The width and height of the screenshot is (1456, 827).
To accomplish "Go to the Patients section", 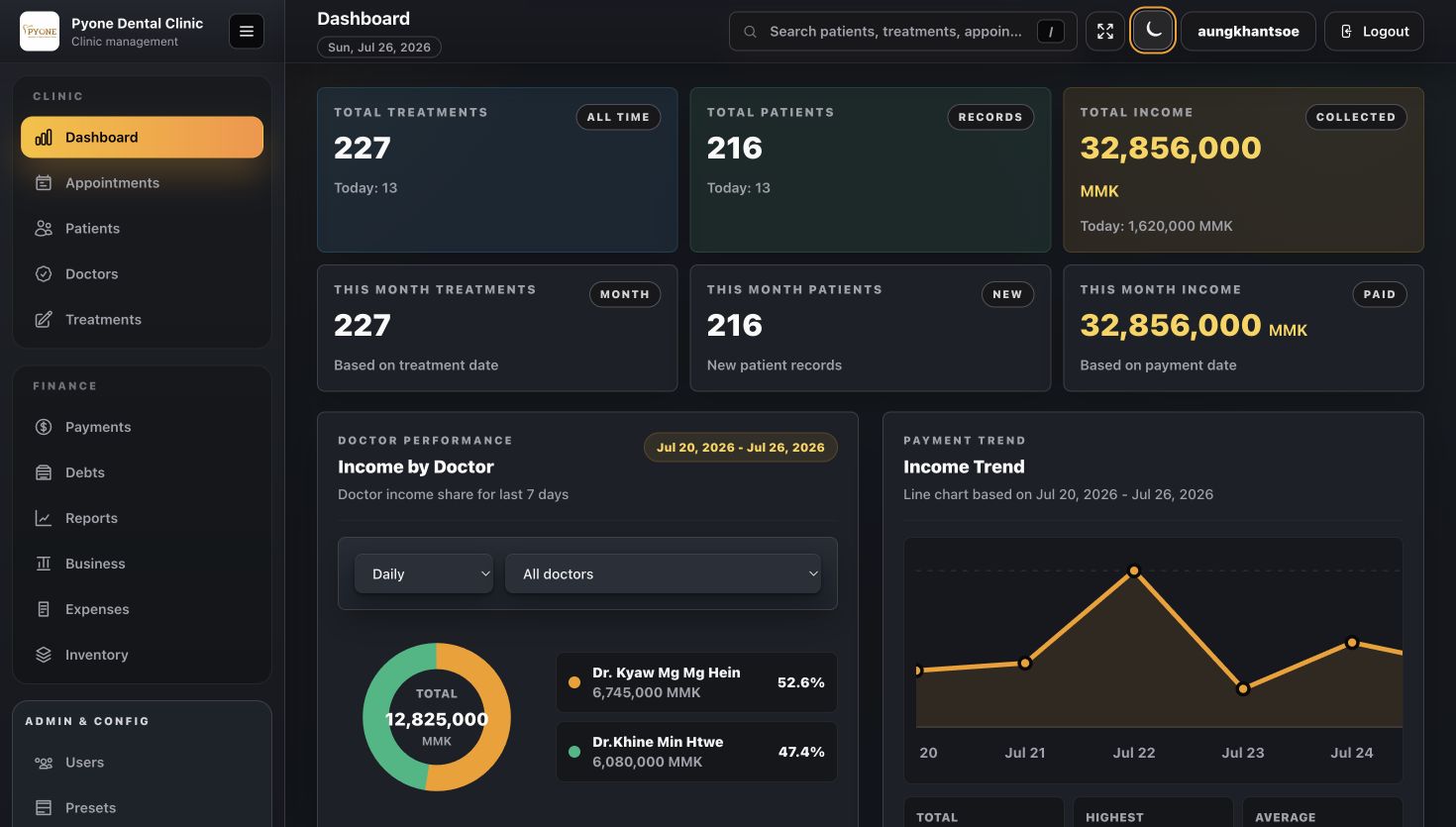I will (x=142, y=229).
